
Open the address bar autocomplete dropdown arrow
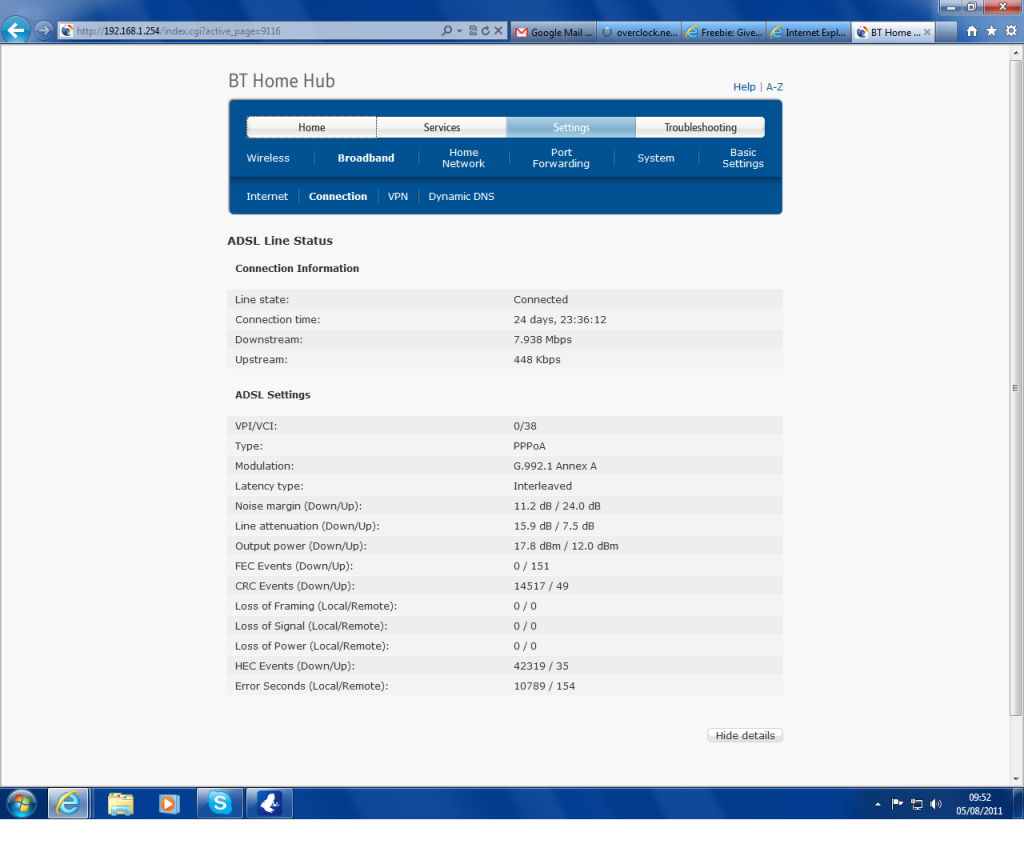tap(459, 31)
